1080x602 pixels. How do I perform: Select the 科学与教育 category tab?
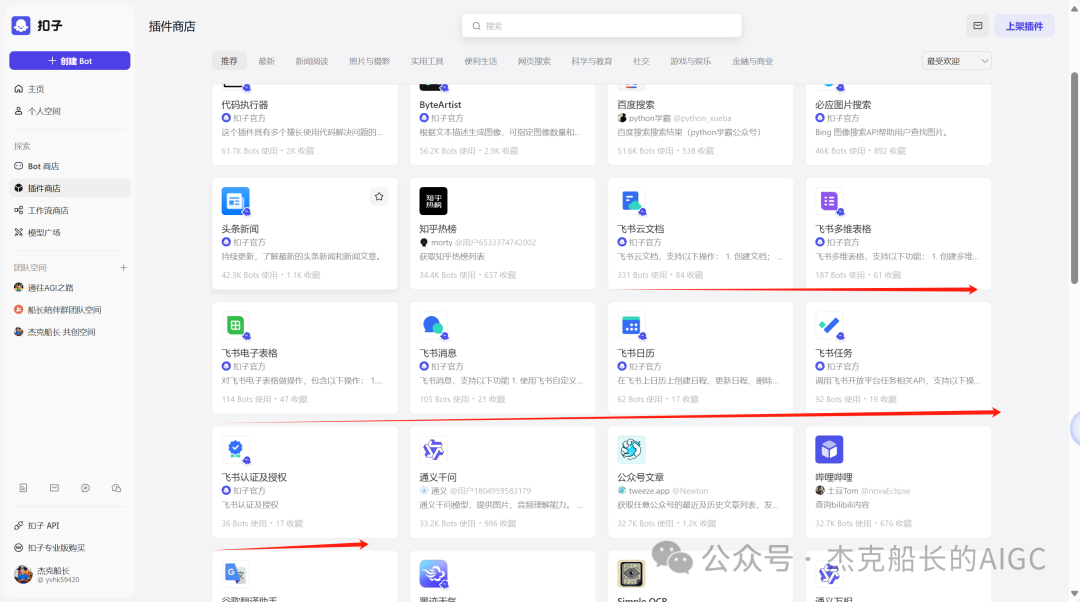coord(592,61)
